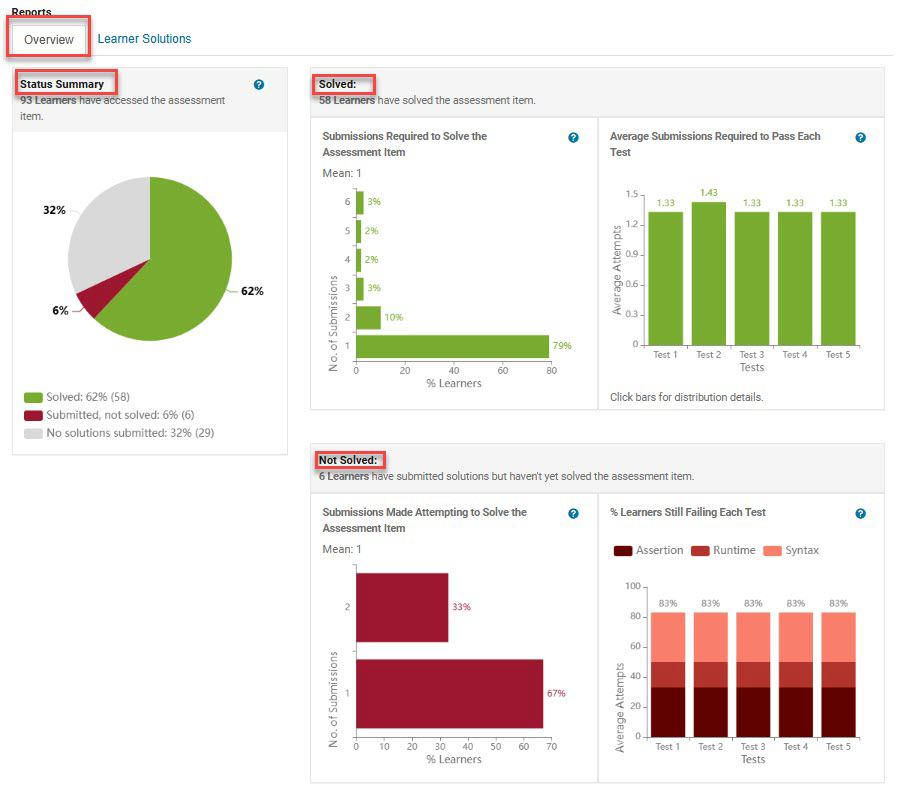The width and height of the screenshot is (898, 789).
Task: Click green bar for 6 submissions
Action: pos(360,202)
